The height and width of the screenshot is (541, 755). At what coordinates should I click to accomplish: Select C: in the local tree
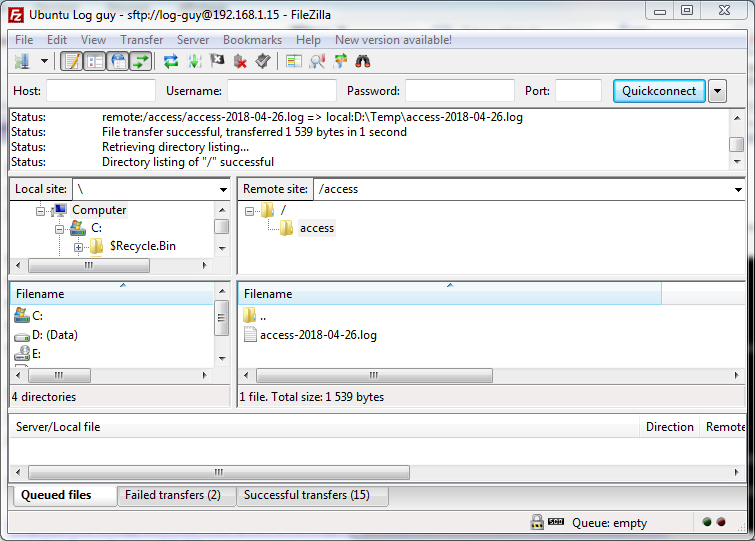96,228
